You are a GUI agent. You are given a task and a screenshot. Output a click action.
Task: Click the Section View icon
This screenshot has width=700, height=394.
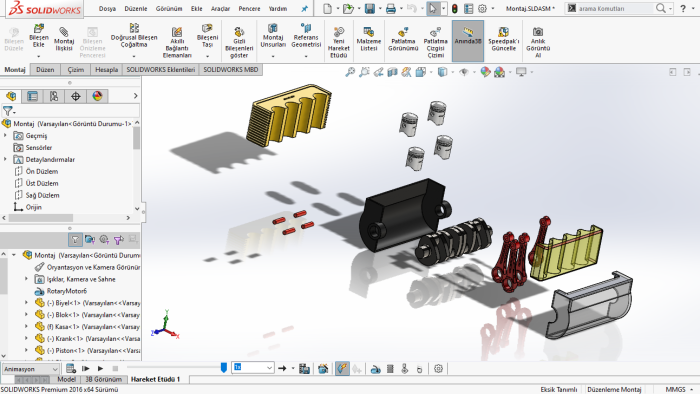(392, 72)
